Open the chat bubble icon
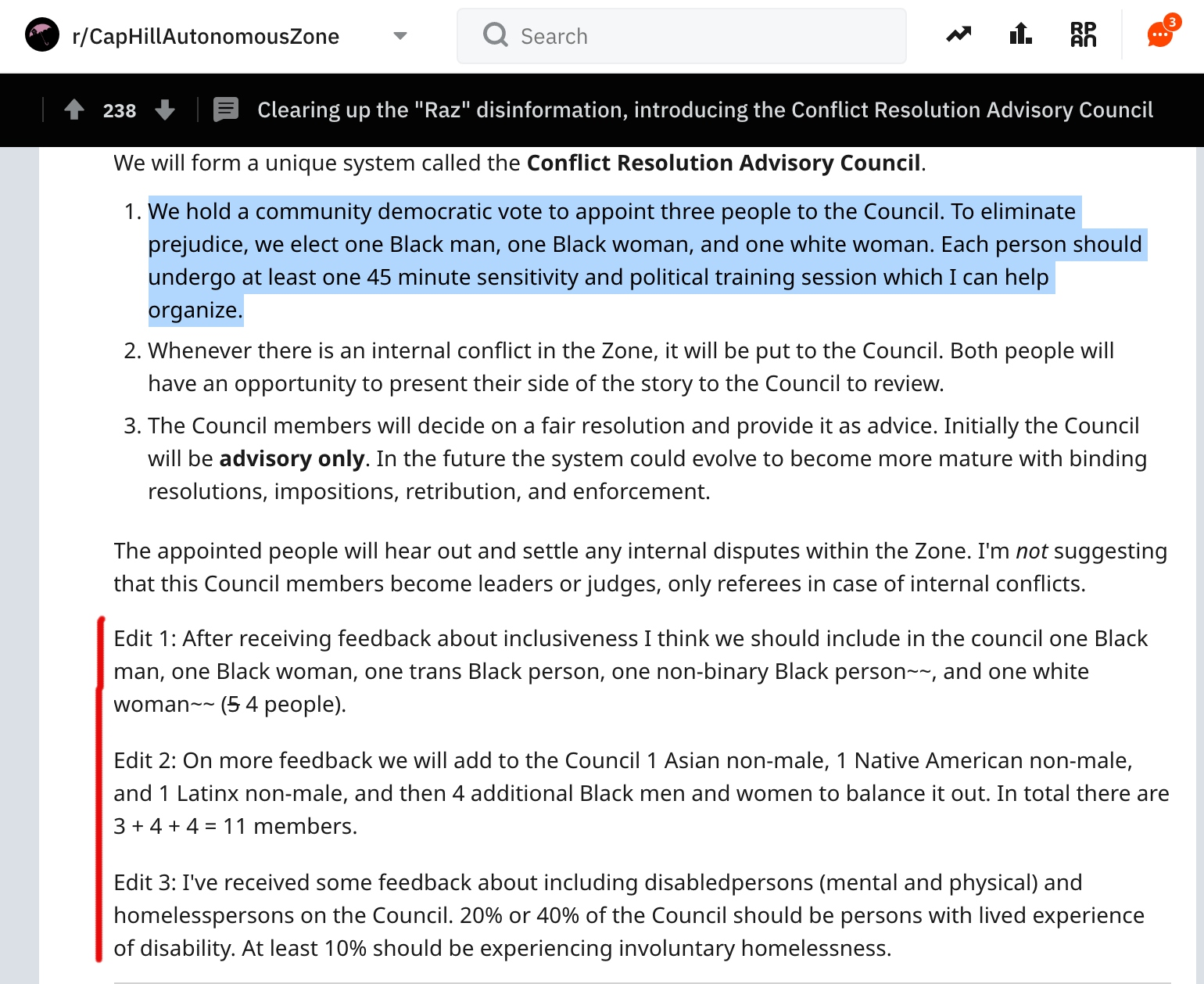Image resolution: width=1204 pixels, height=984 pixels. [1159, 36]
